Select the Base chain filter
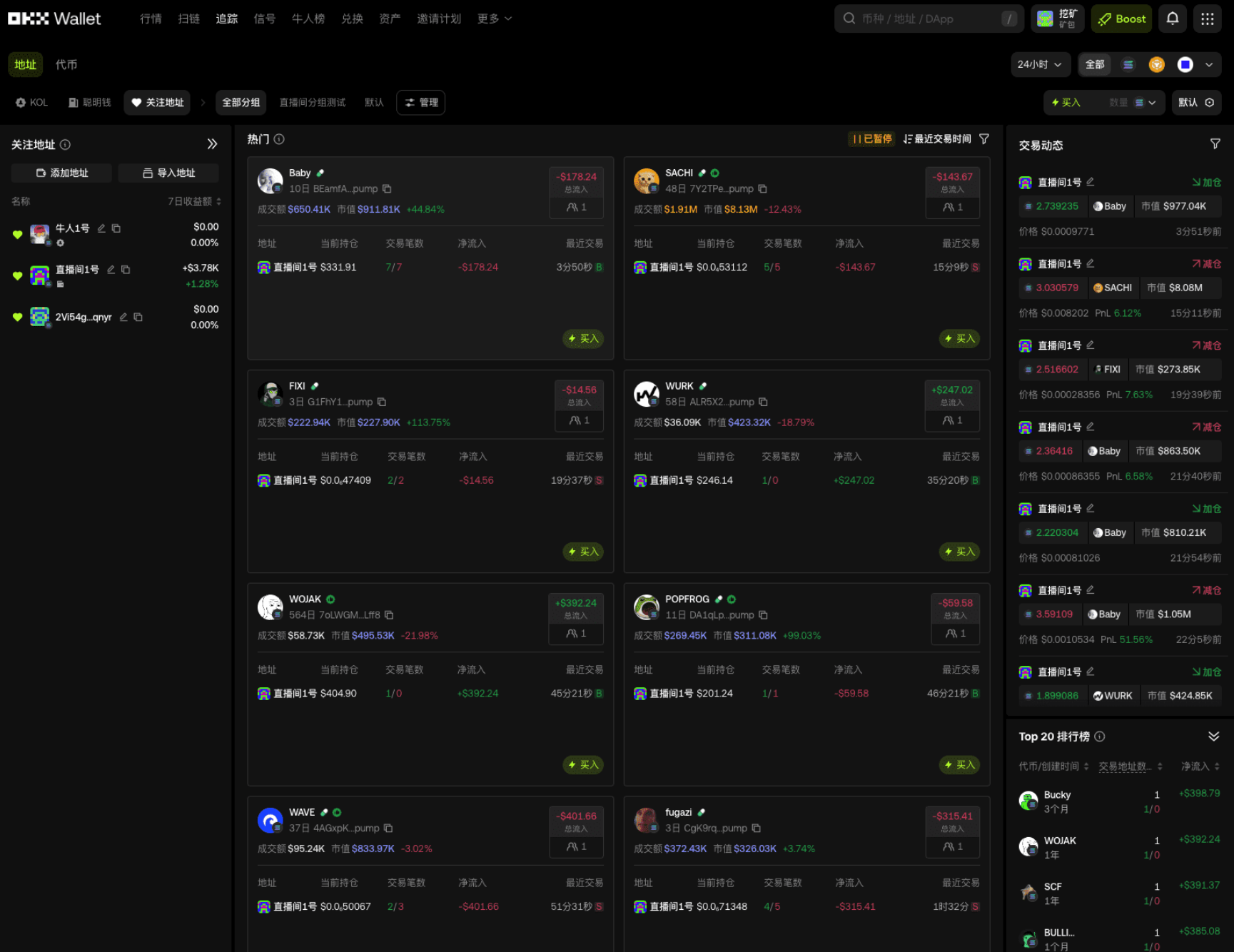Viewport: 1234px width, 952px height. tap(1185, 65)
